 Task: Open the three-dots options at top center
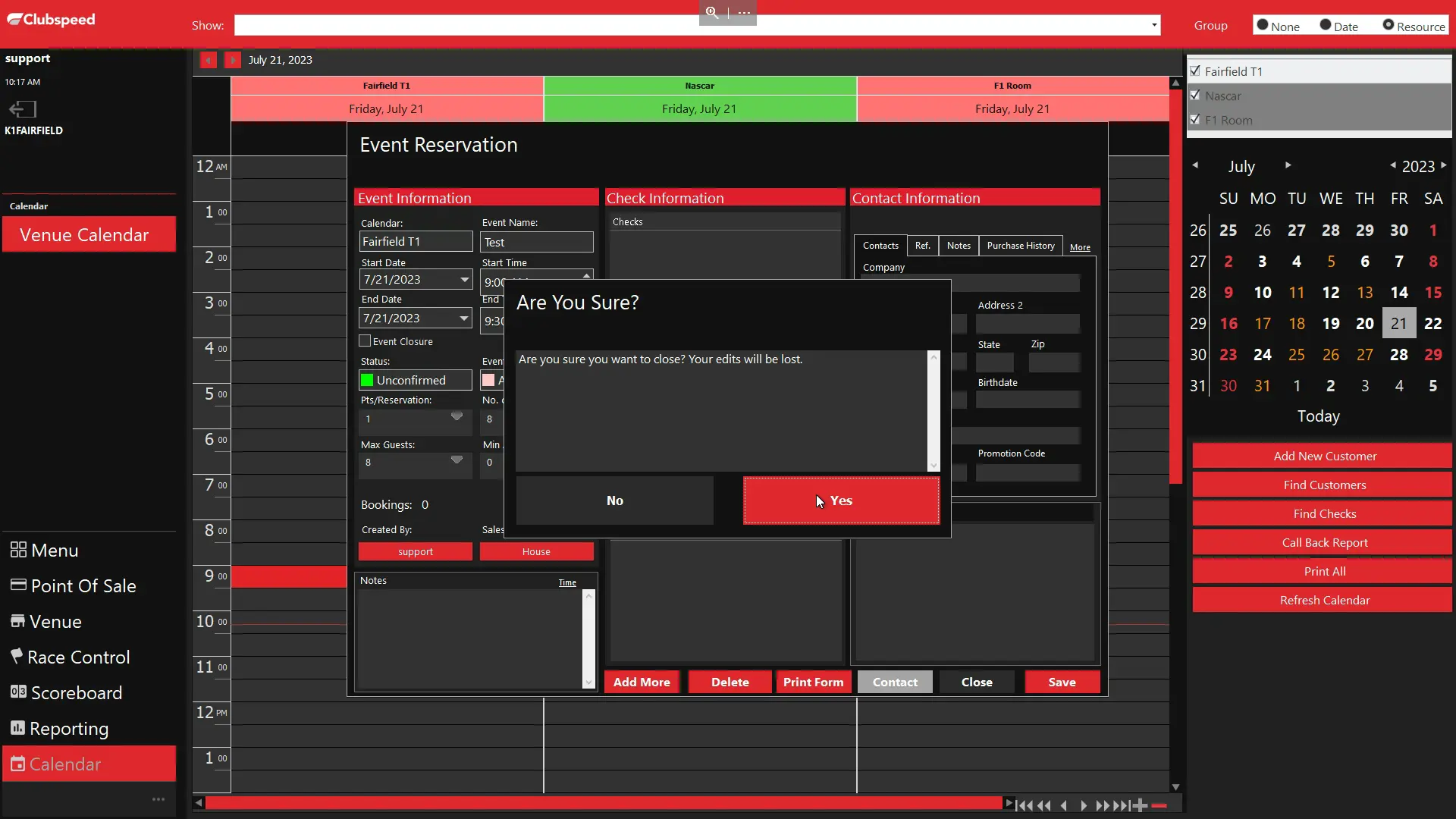744,12
